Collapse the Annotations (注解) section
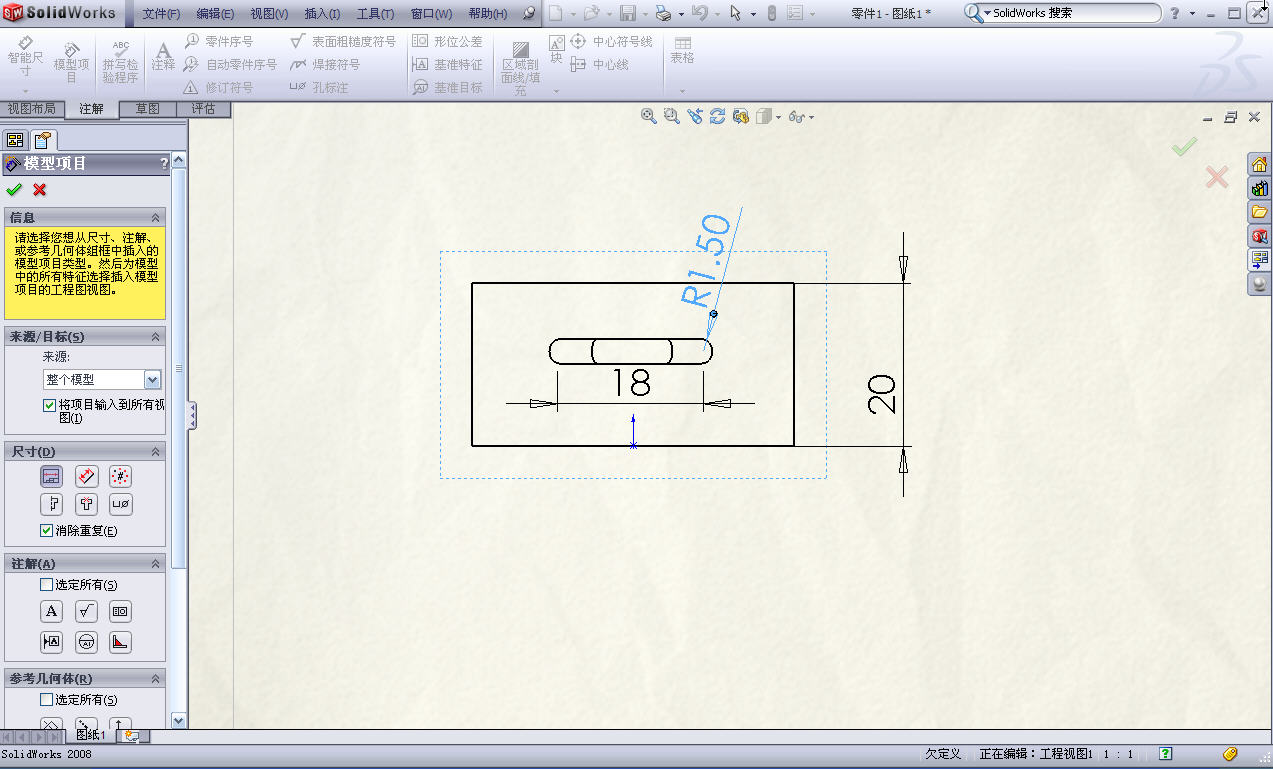Viewport: 1273px width, 769px height. coord(155,564)
